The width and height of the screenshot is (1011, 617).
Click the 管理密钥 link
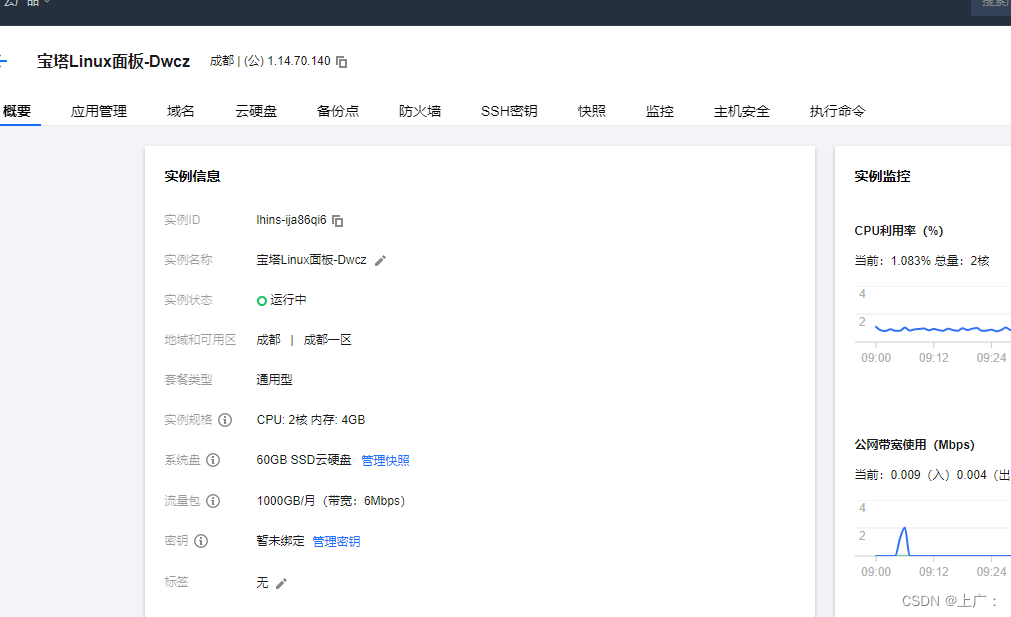pyautogui.click(x=337, y=542)
